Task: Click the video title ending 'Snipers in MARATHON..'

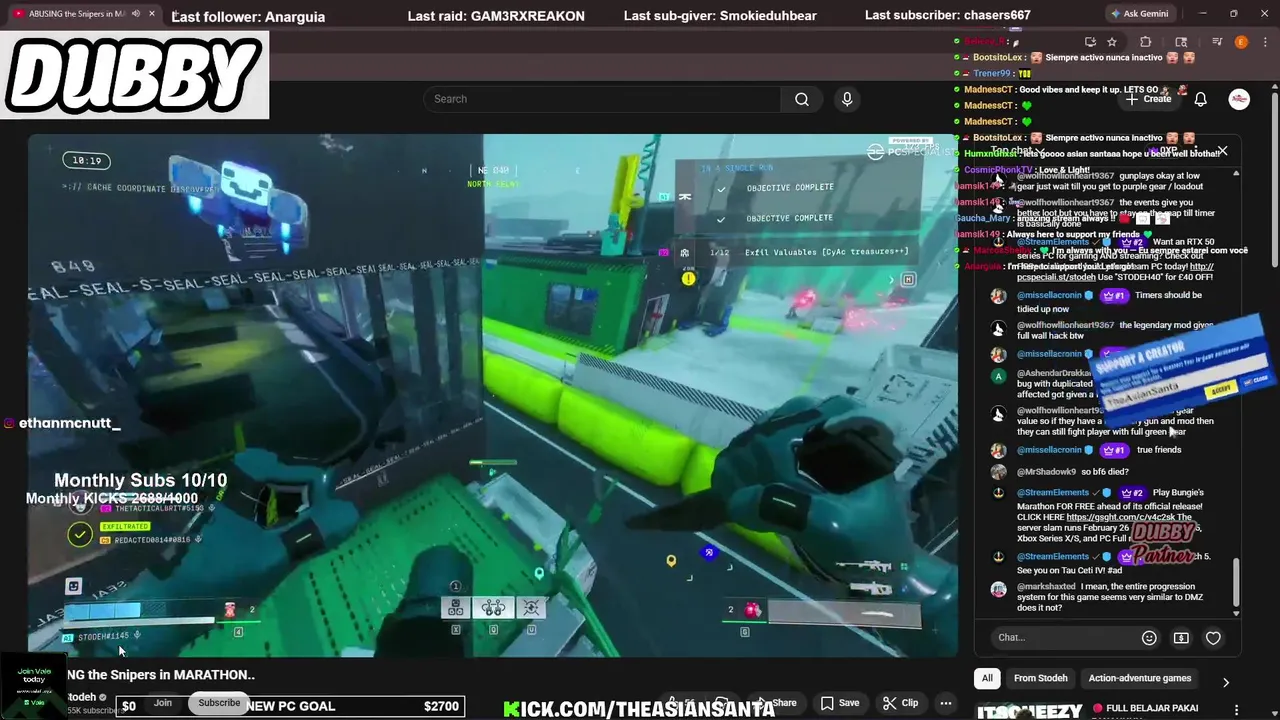Action: pos(160,675)
